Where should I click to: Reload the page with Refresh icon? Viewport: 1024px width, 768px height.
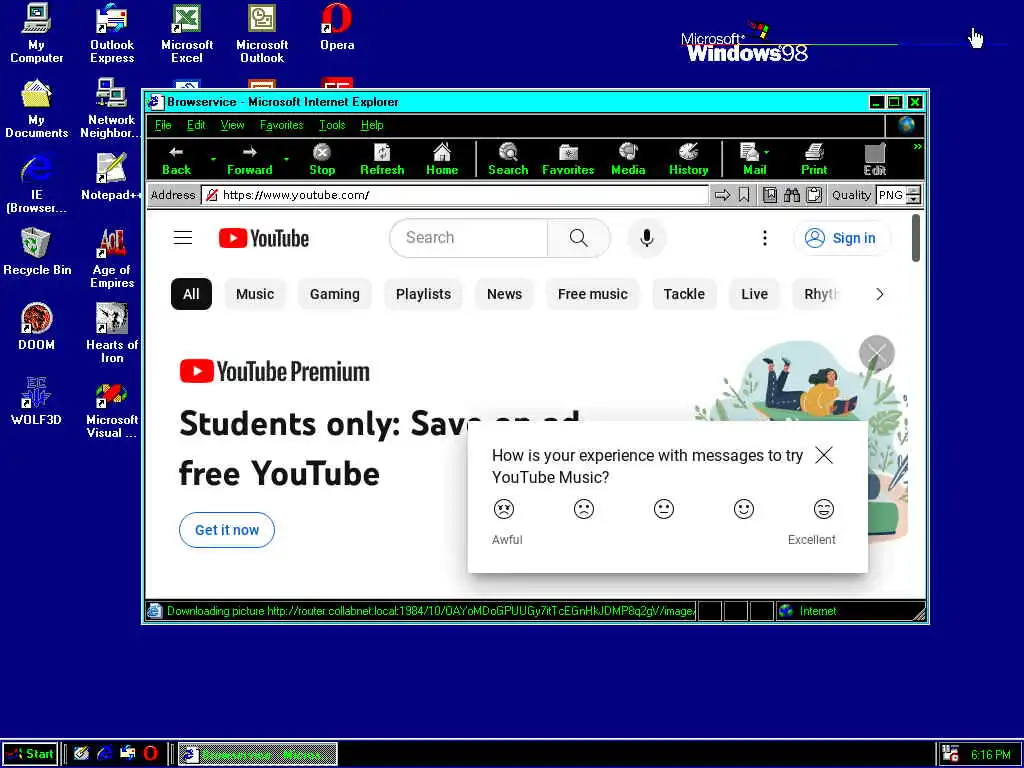click(x=382, y=160)
